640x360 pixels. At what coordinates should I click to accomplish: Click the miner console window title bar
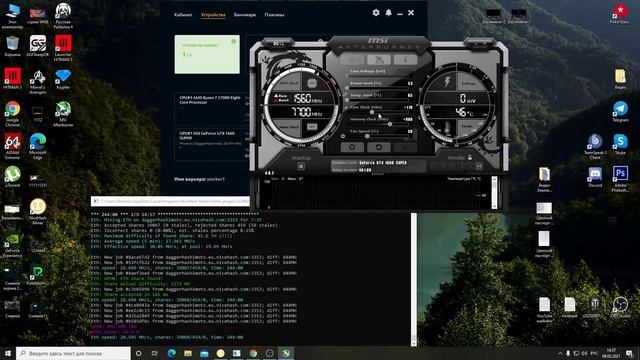pyautogui.click(x=170, y=201)
